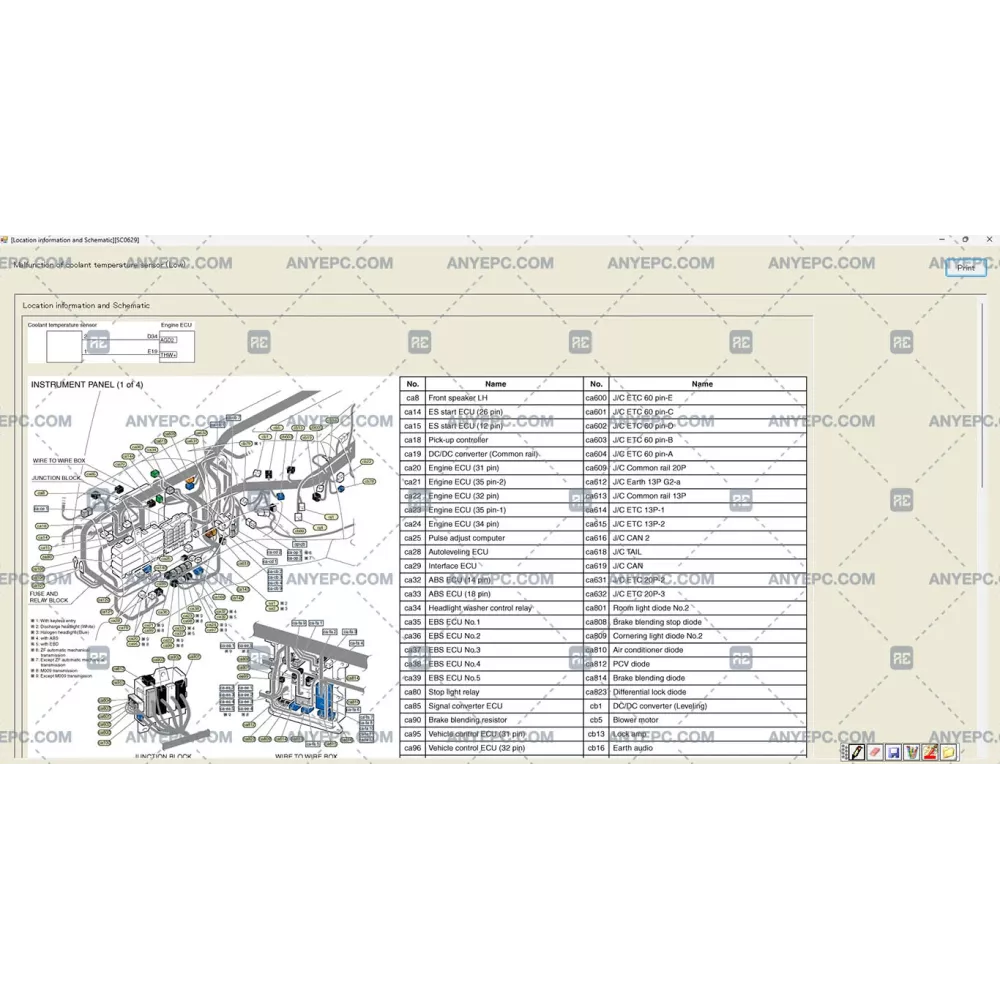
Task: Select the pink eraser tool
Action: (x=875, y=753)
